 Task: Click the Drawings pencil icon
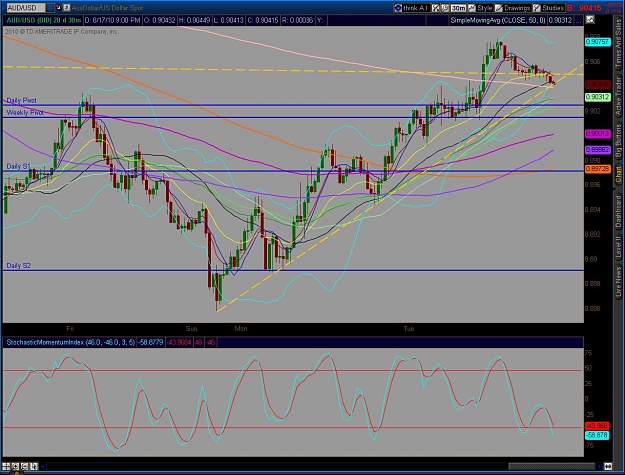tap(499, 8)
